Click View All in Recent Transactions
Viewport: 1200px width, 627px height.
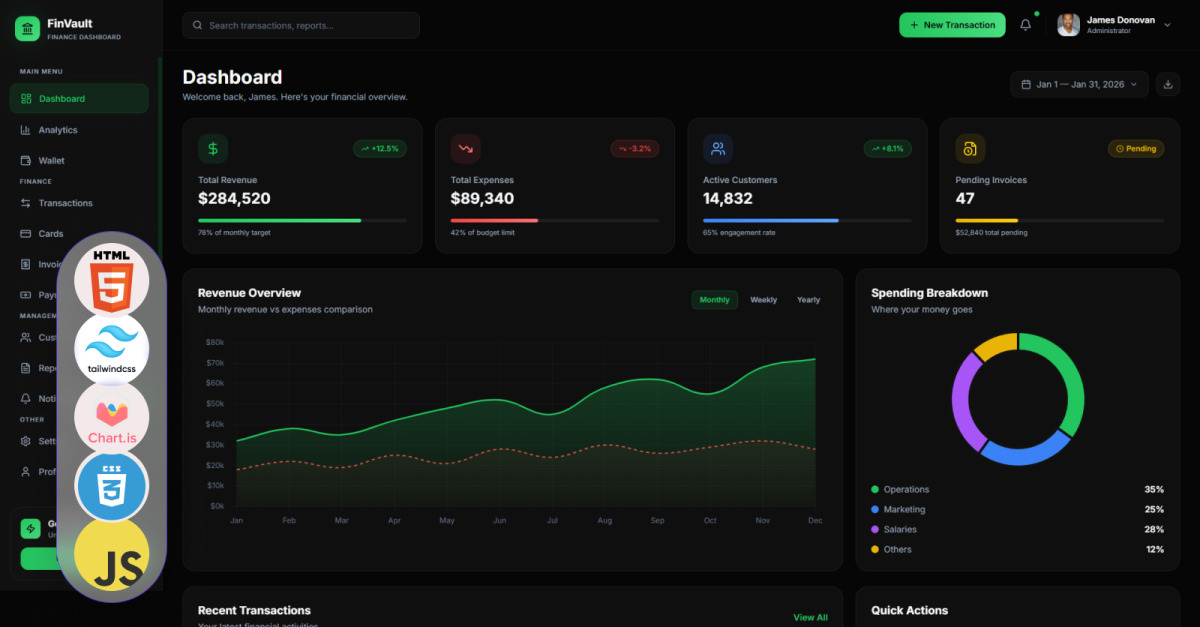coord(810,618)
